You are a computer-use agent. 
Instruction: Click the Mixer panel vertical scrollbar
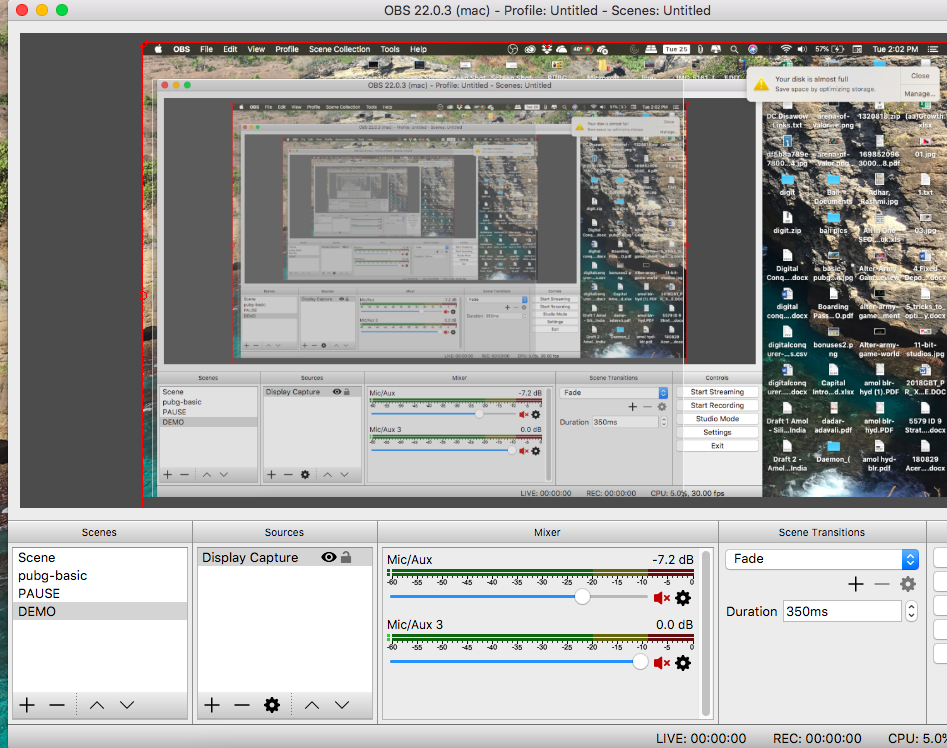click(x=705, y=633)
